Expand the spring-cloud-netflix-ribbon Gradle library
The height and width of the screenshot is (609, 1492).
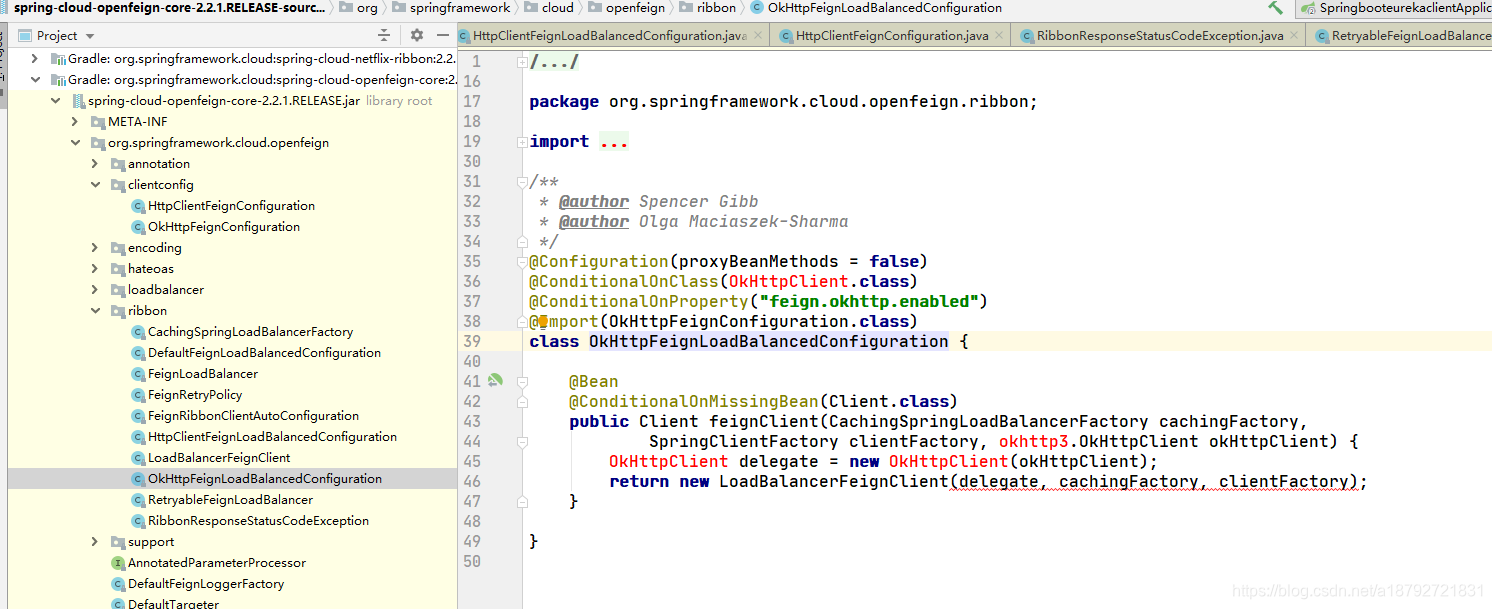coord(36,59)
